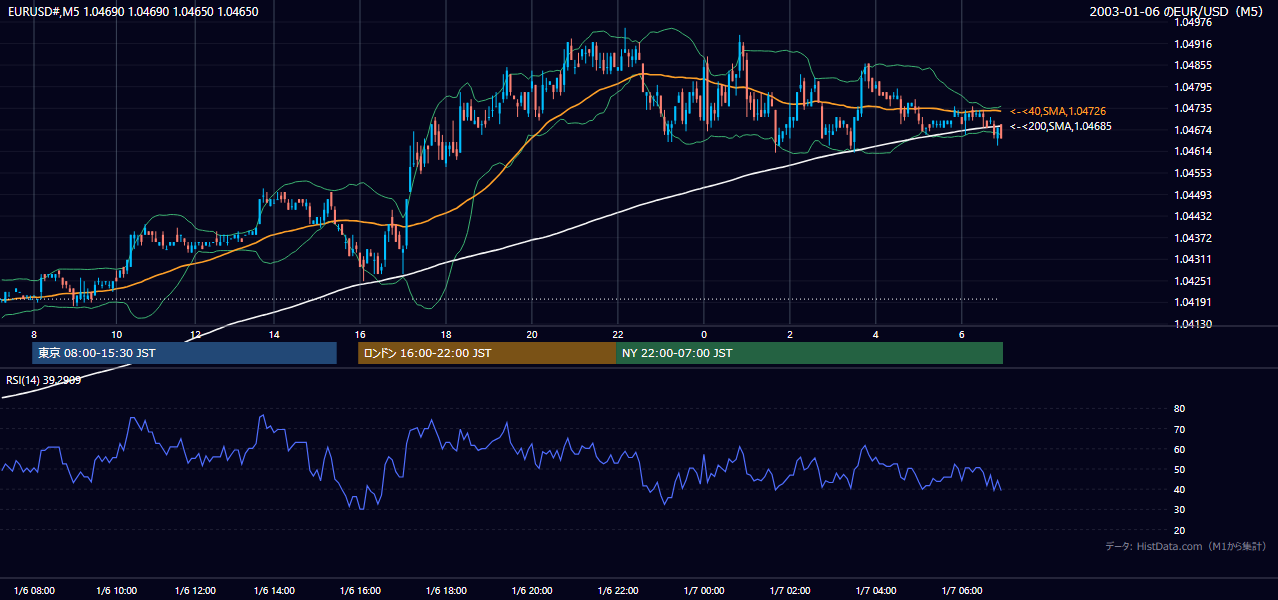Click the RSI 20 level label
Viewport: 1278px width, 600px height.
pos(1179,530)
